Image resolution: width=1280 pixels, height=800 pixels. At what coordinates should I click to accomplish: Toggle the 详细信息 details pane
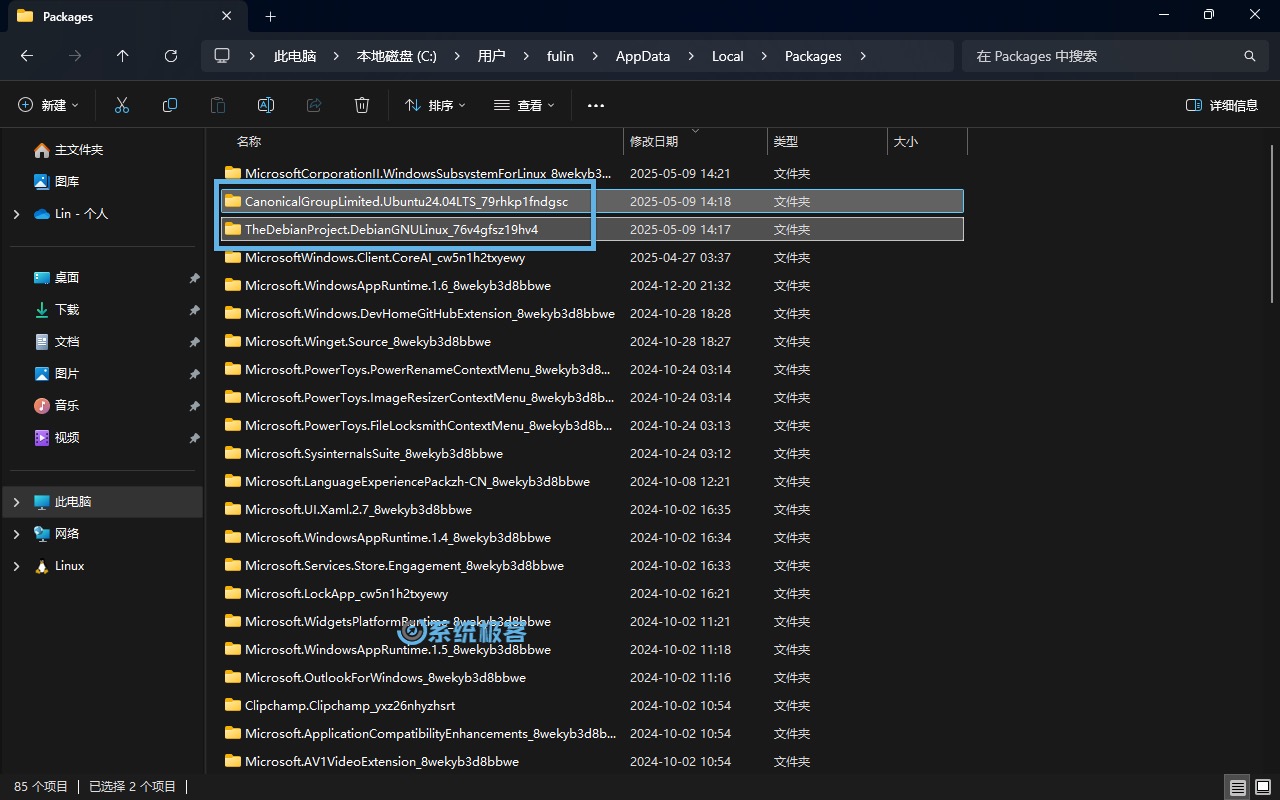1222,105
